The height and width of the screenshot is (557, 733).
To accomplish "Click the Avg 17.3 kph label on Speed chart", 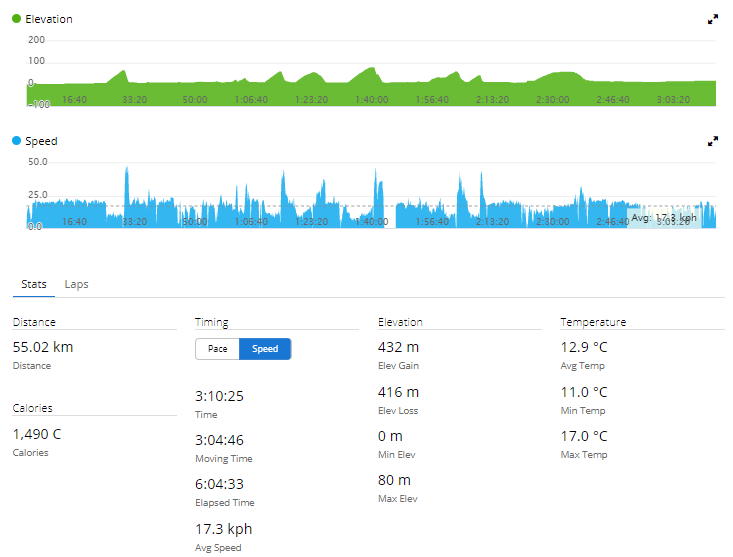I will point(663,217).
